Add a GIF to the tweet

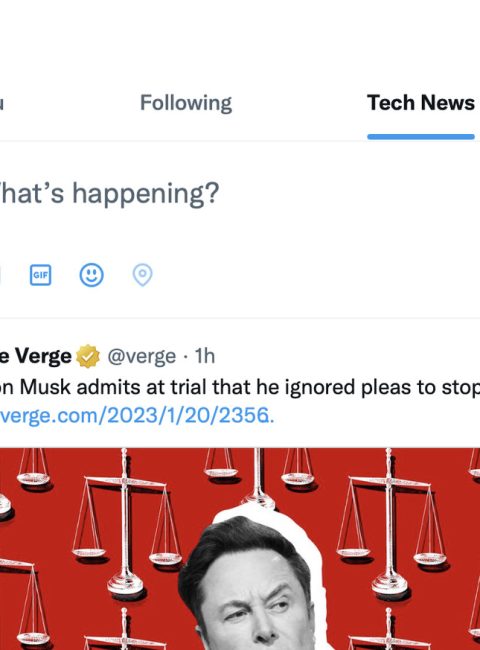pos(41,275)
